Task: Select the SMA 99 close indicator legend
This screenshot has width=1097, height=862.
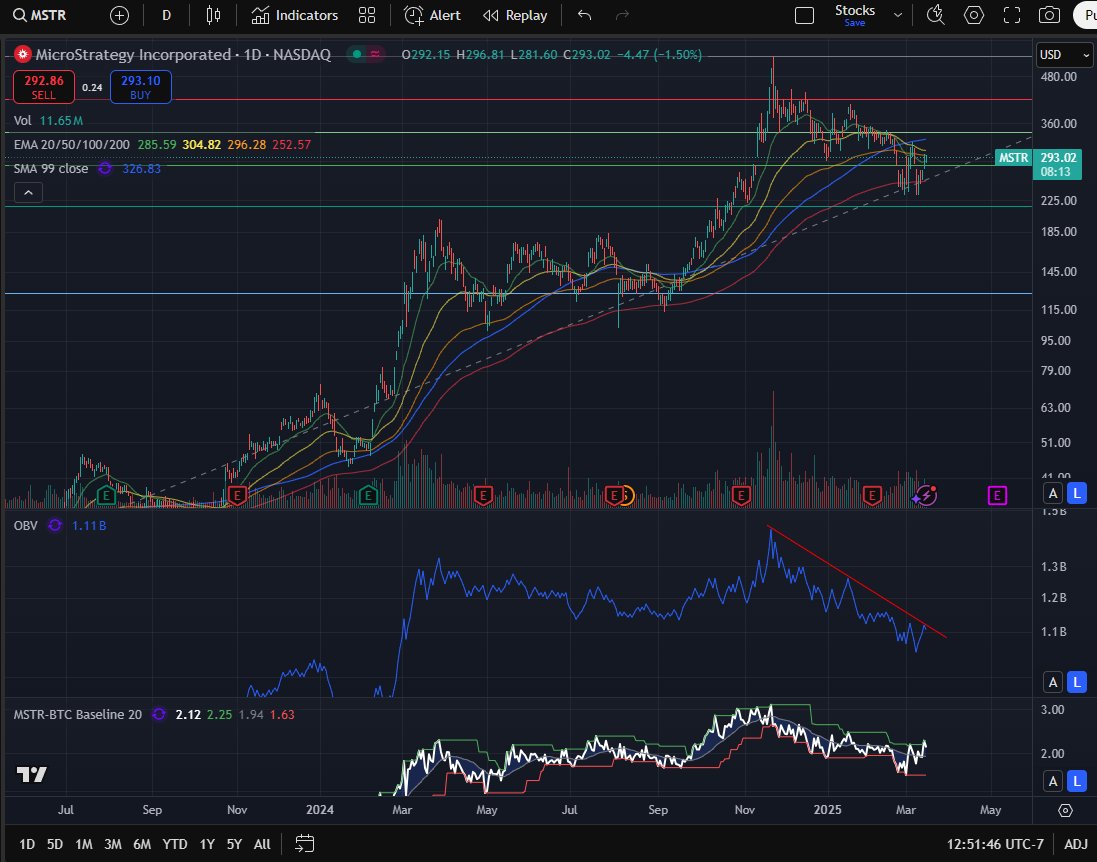Action: click(51, 169)
